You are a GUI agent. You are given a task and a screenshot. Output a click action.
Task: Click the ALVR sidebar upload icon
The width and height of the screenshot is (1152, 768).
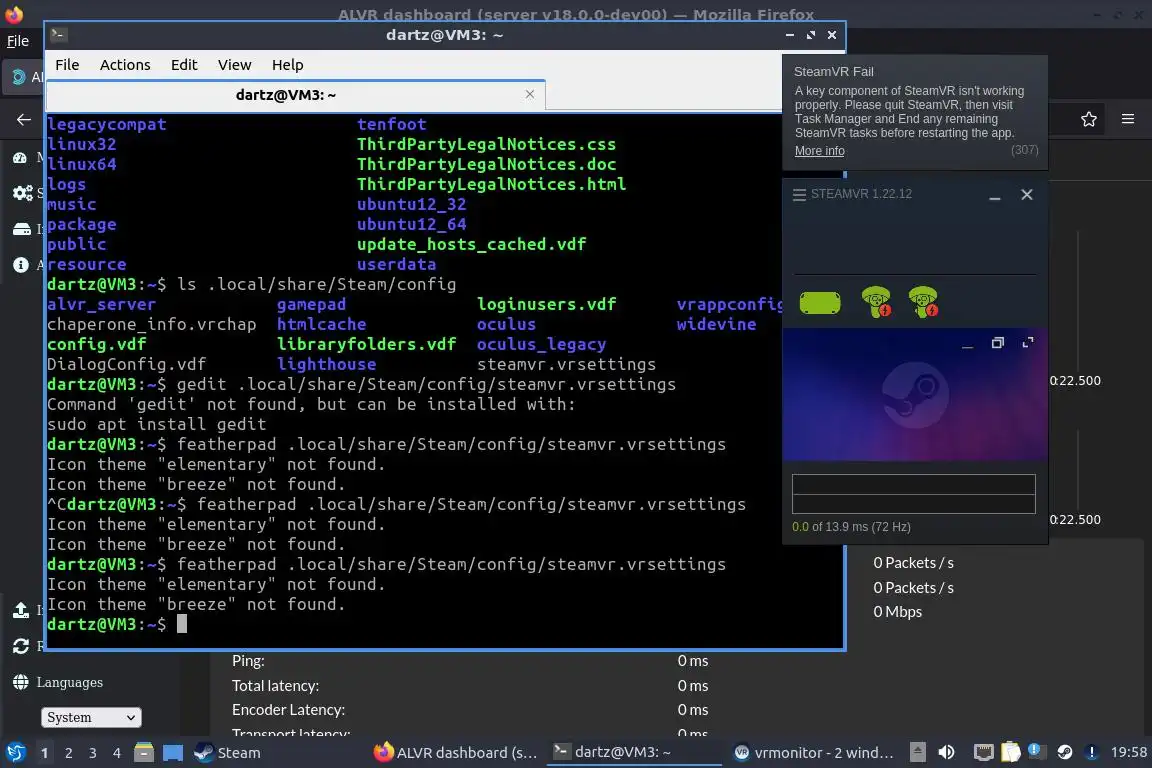(x=21, y=610)
